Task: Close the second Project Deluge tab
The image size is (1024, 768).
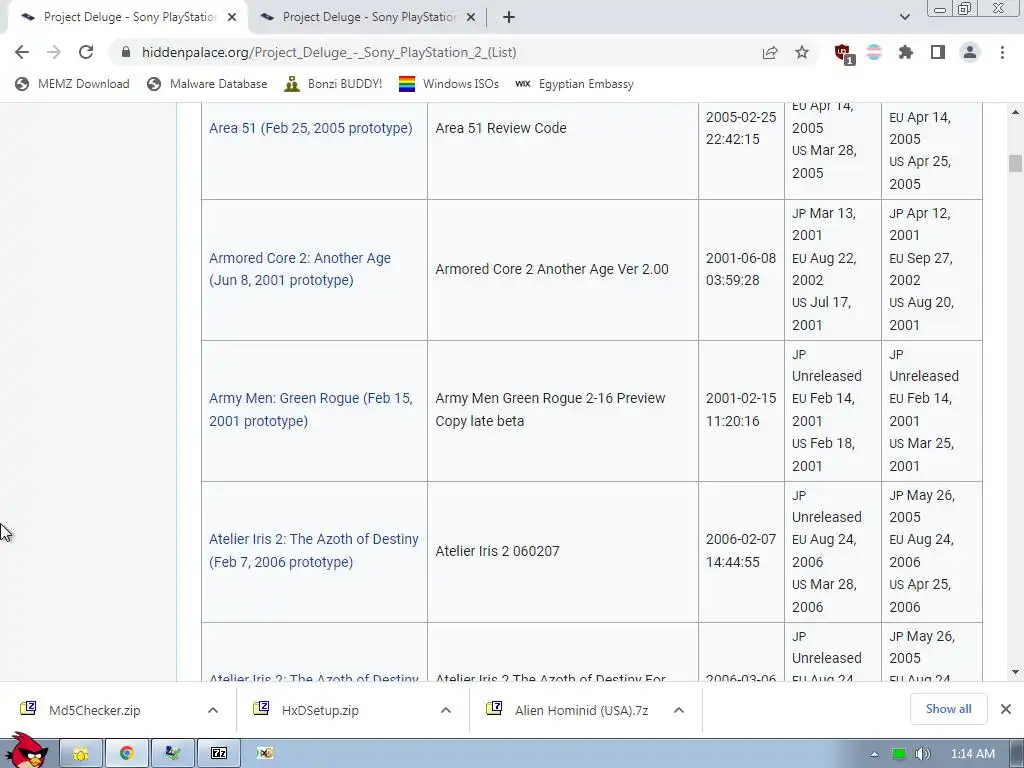Action: (471, 18)
